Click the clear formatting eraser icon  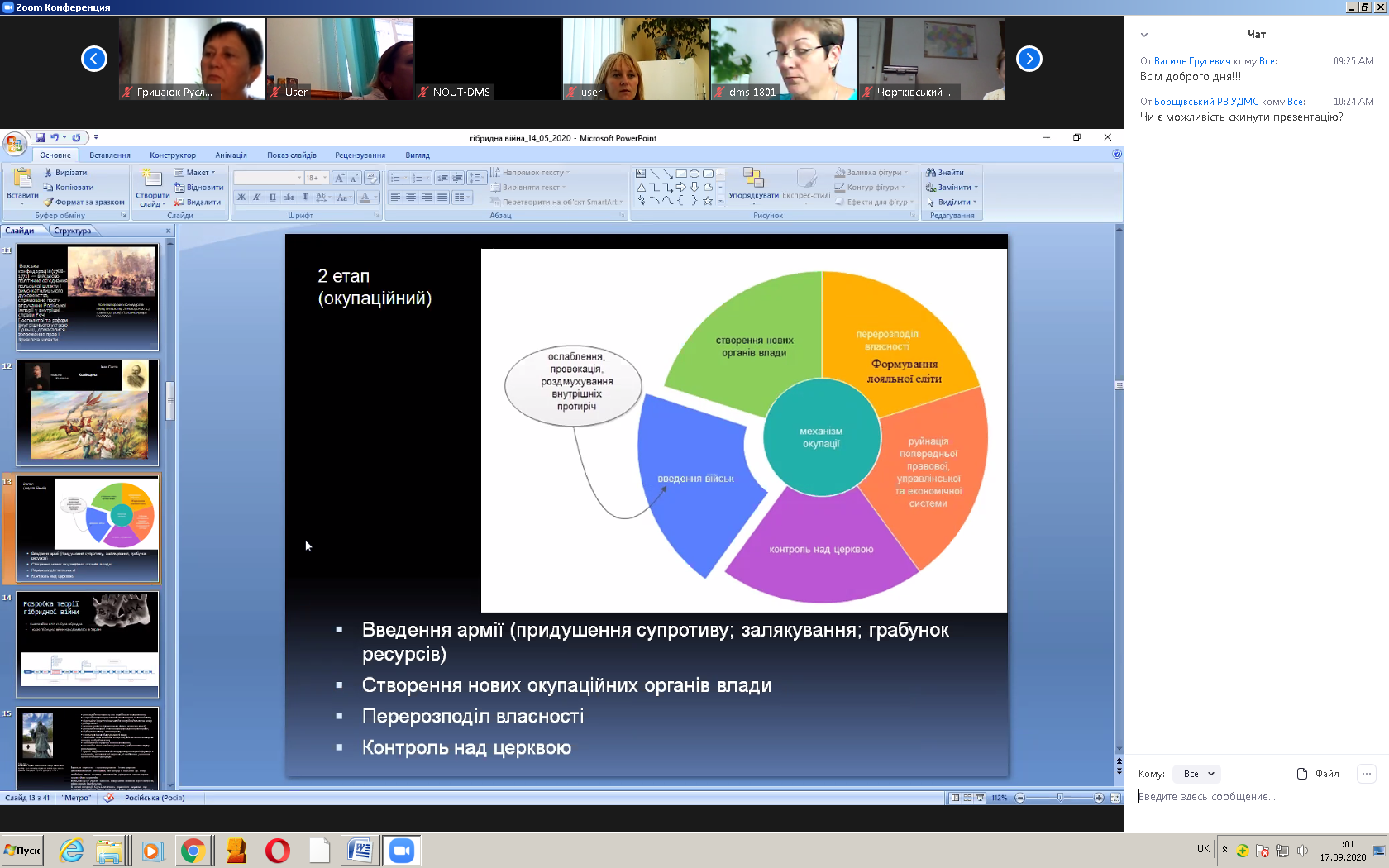coord(371,178)
